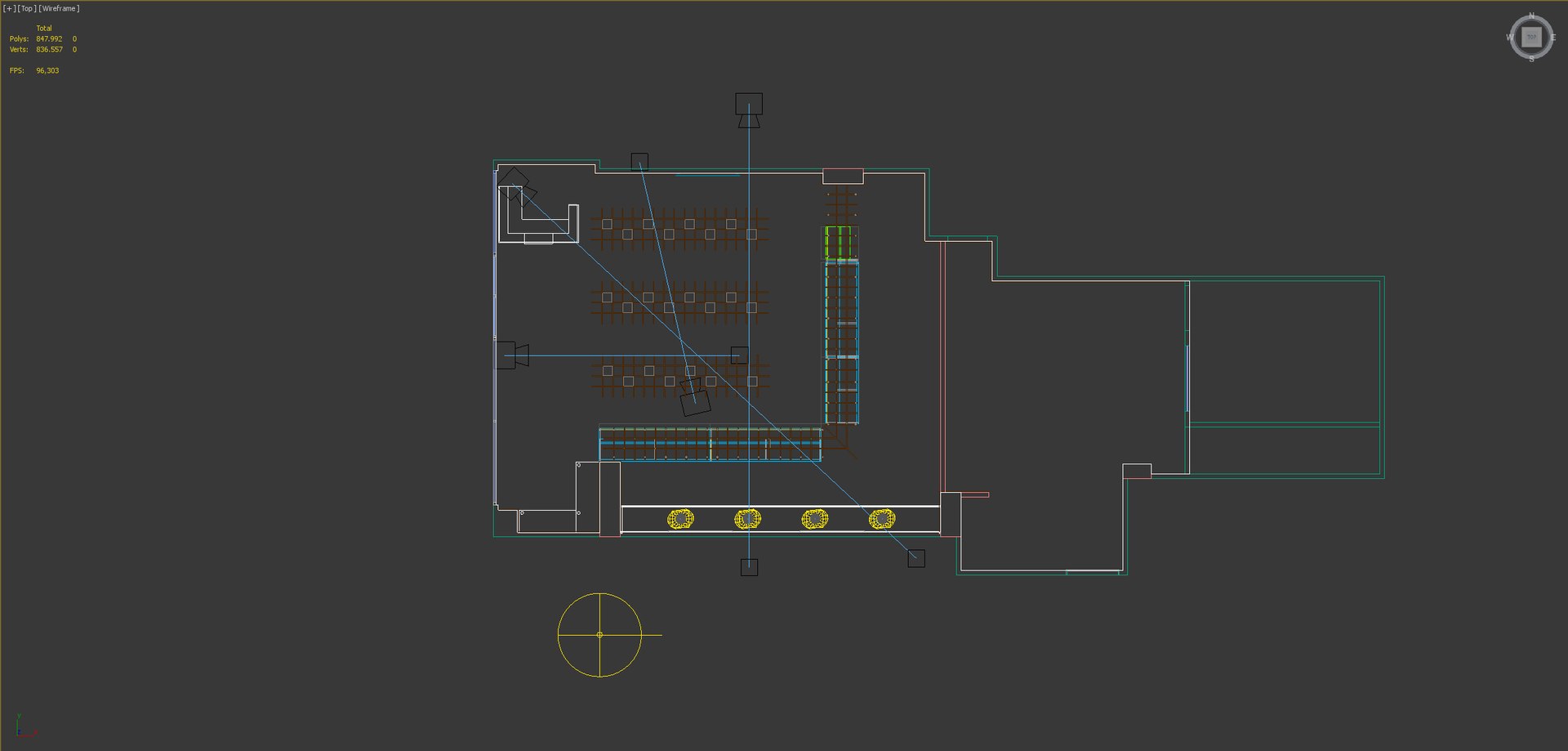Select the camera on the left wall
The image size is (1568, 751).
click(x=512, y=355)
